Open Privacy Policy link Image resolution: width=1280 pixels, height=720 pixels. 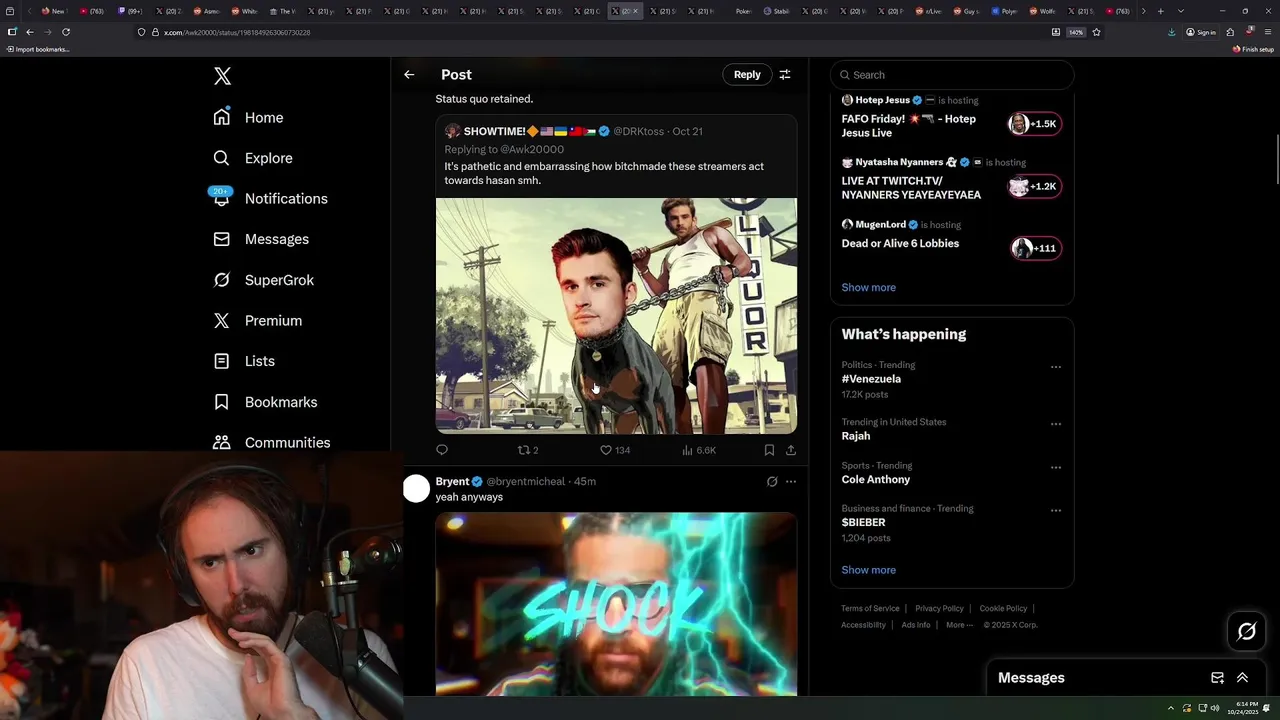[x=939, y=608]
